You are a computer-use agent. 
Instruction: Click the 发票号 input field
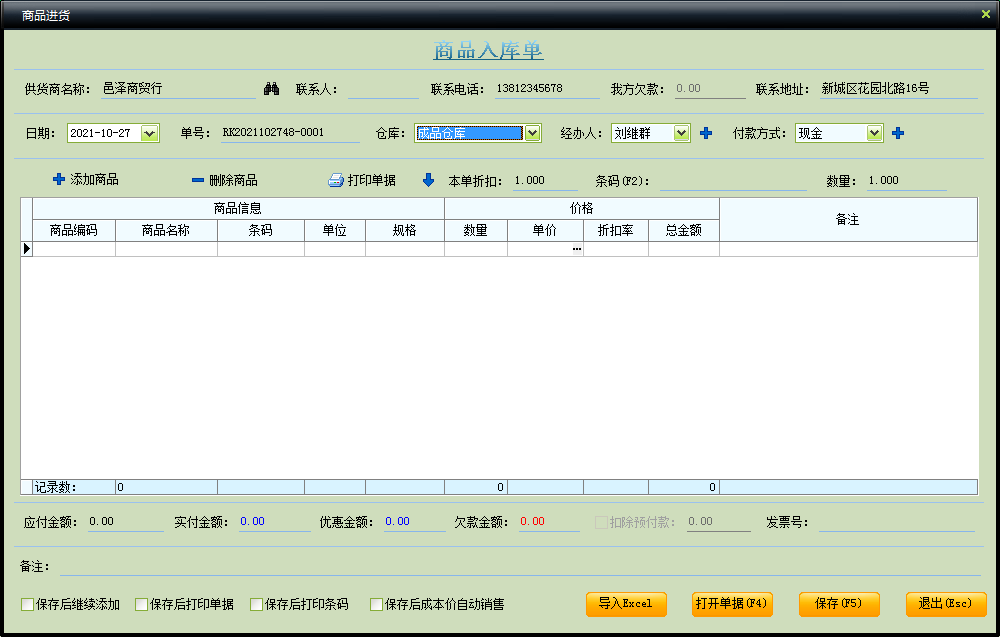[x=897, y=522]
